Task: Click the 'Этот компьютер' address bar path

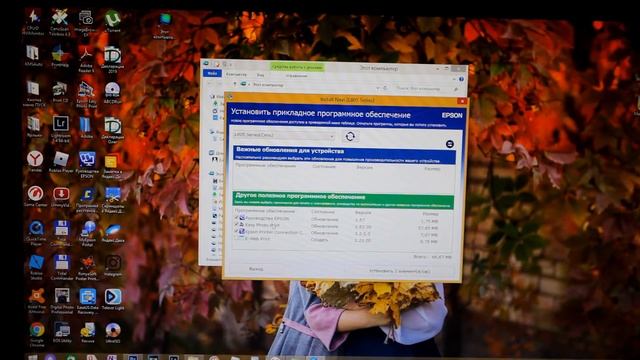Action: tap(268, 85)
